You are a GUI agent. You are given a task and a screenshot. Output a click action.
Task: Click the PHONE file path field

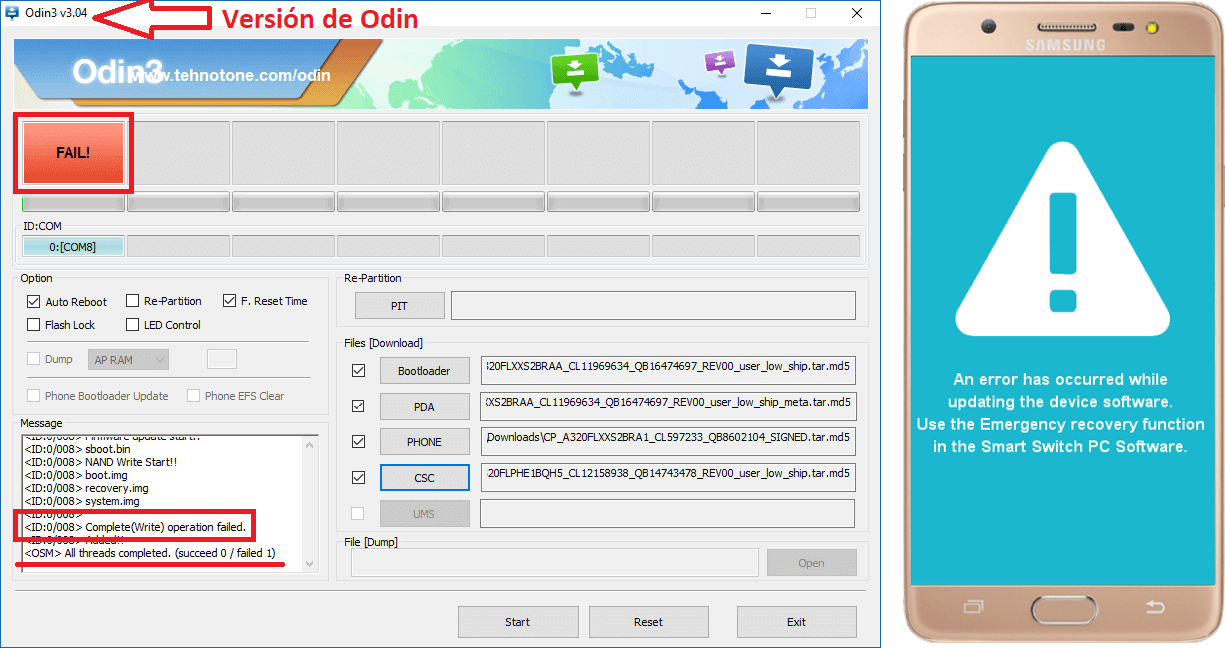click(x=667, y=441)
